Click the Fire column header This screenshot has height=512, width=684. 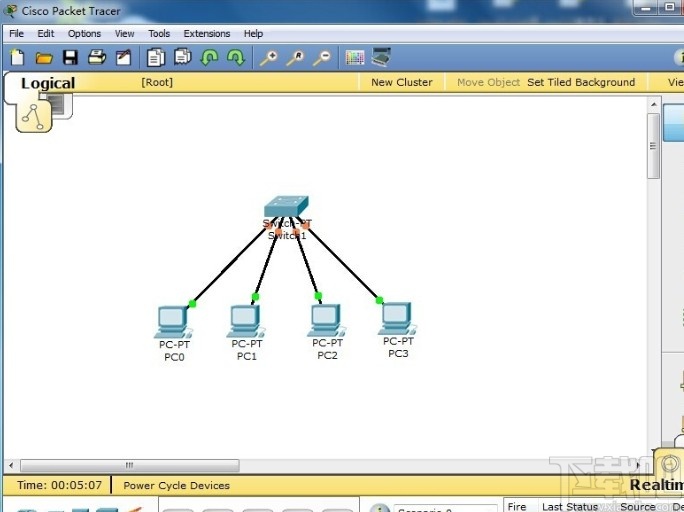click(x=517, y=506)
